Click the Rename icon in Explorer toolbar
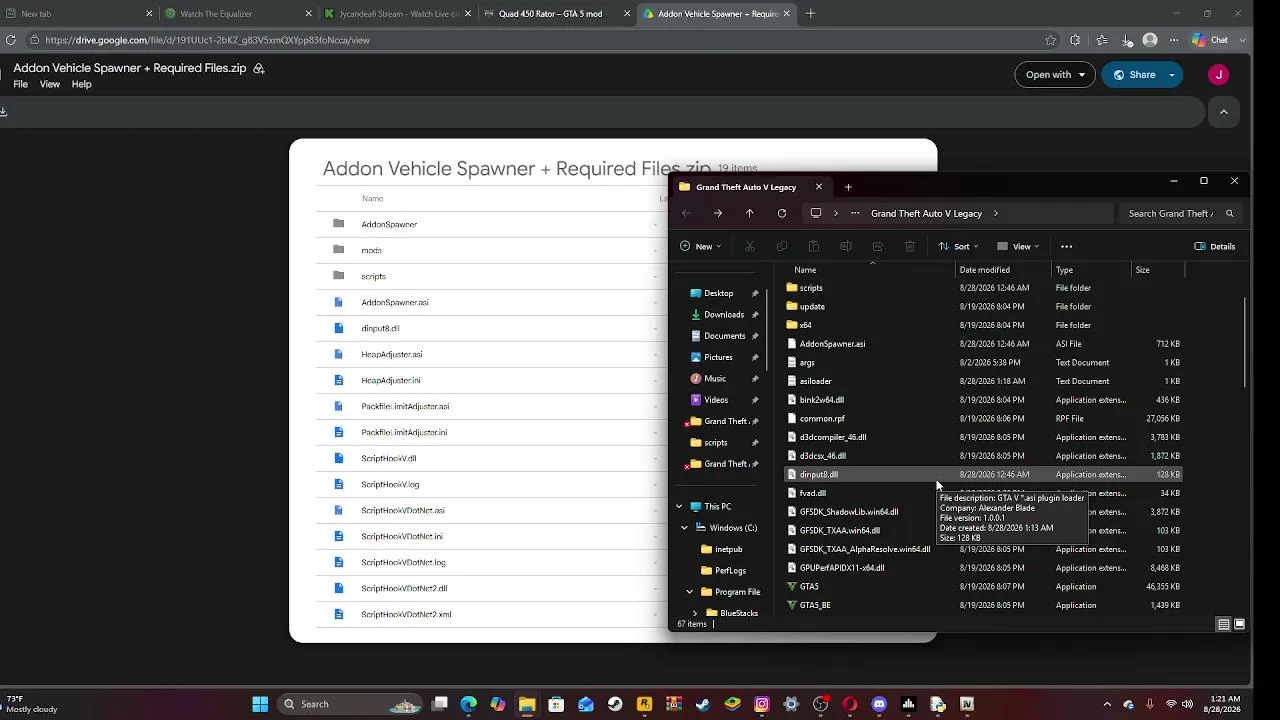 (846, 246)
